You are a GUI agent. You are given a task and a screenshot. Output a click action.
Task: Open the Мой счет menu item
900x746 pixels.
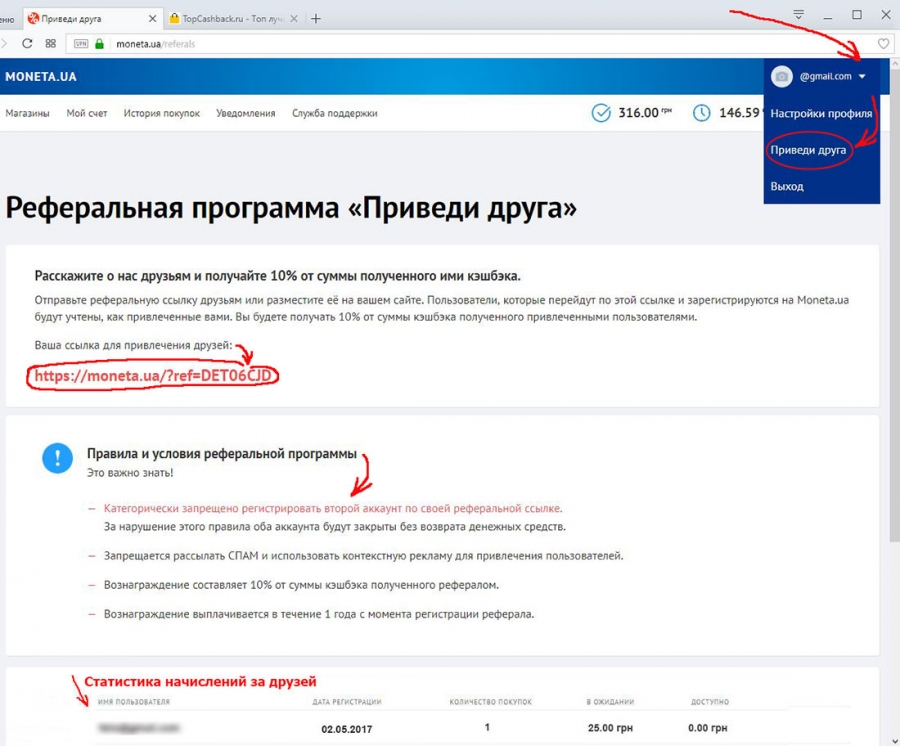click(x=87, y=113)
